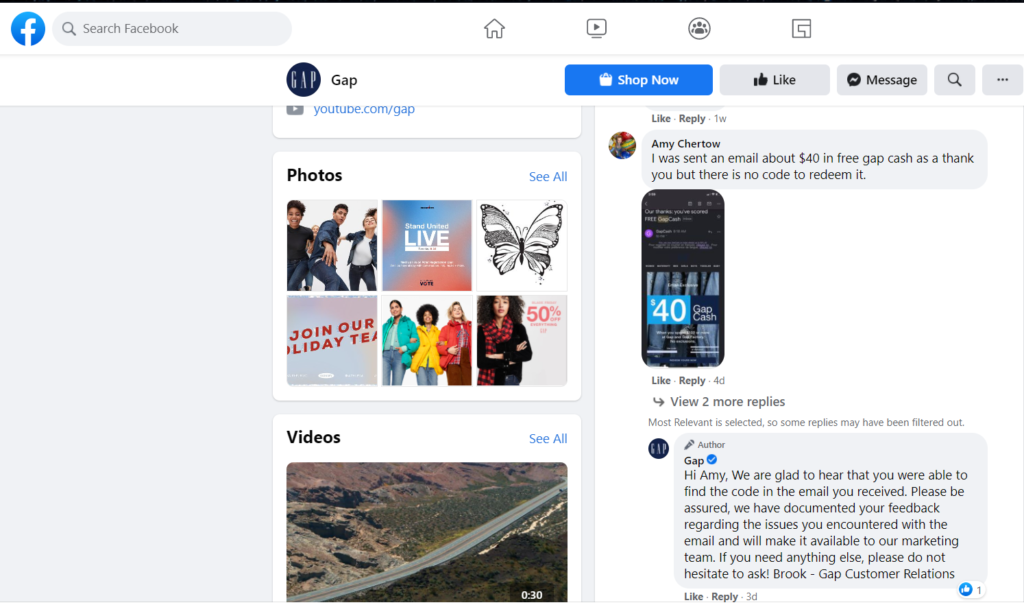Image resolution: width=1024 pixels, height=605 pixels.
Task: Click the Facebook logo icon
Action: coord(28,29)
